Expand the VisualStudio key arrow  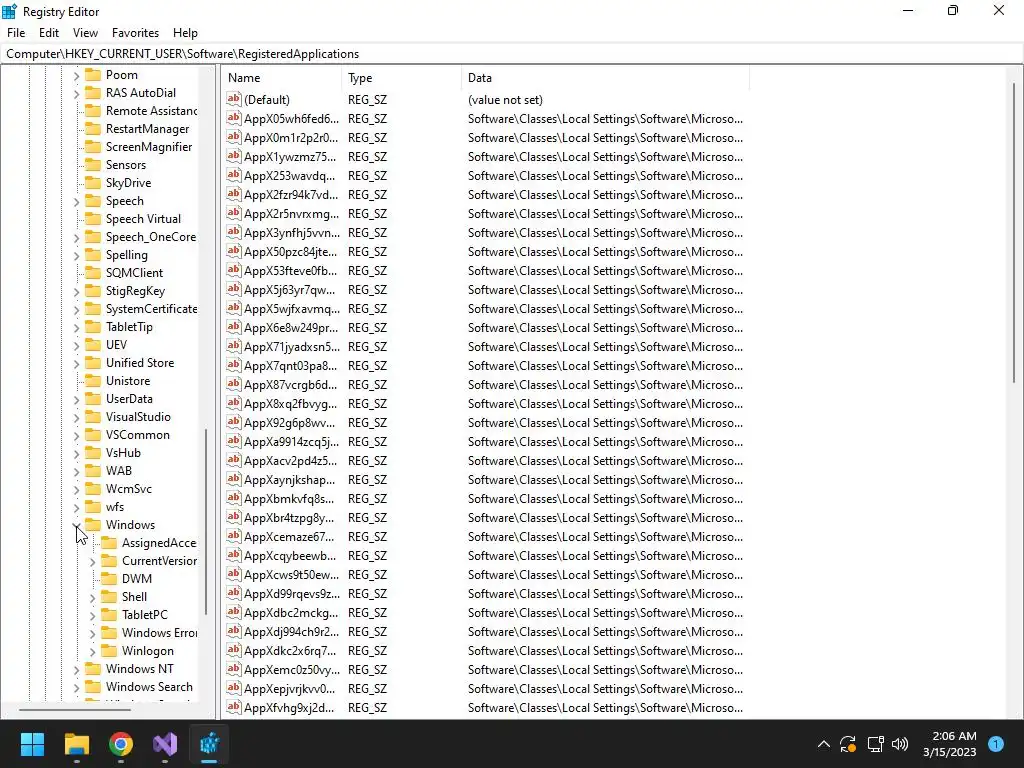[x=76, y=417]
